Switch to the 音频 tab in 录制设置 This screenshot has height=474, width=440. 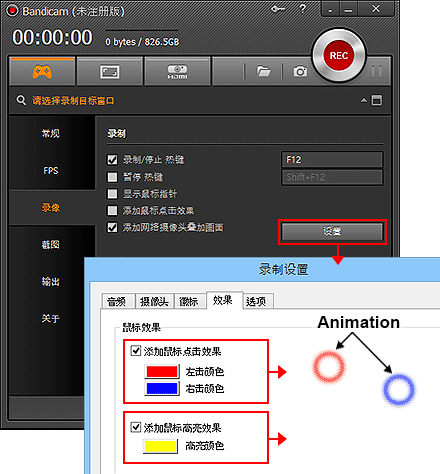pos(117,302)
